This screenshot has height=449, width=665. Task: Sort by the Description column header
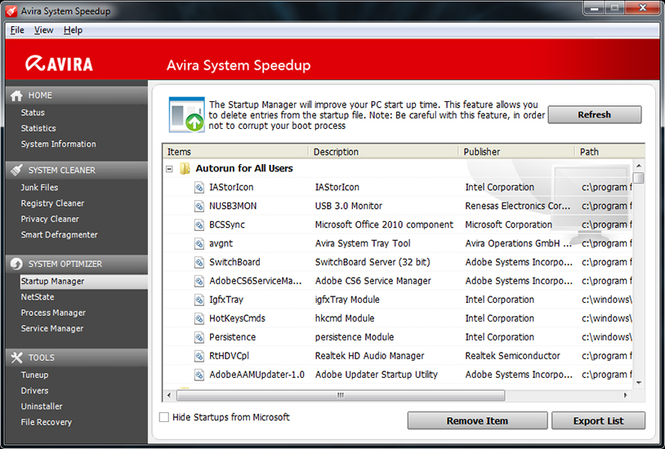[383, 151]
